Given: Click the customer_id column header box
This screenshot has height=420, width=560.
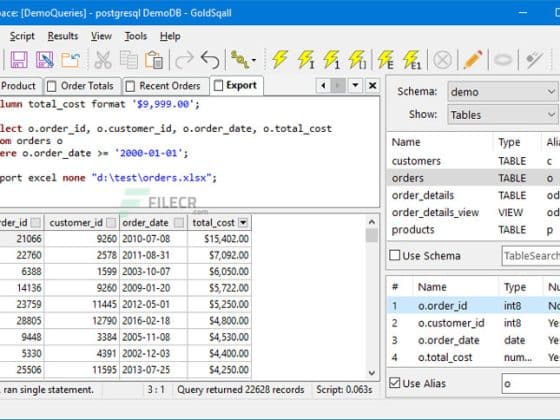Looking at the screenshot, I should [111, 223].
